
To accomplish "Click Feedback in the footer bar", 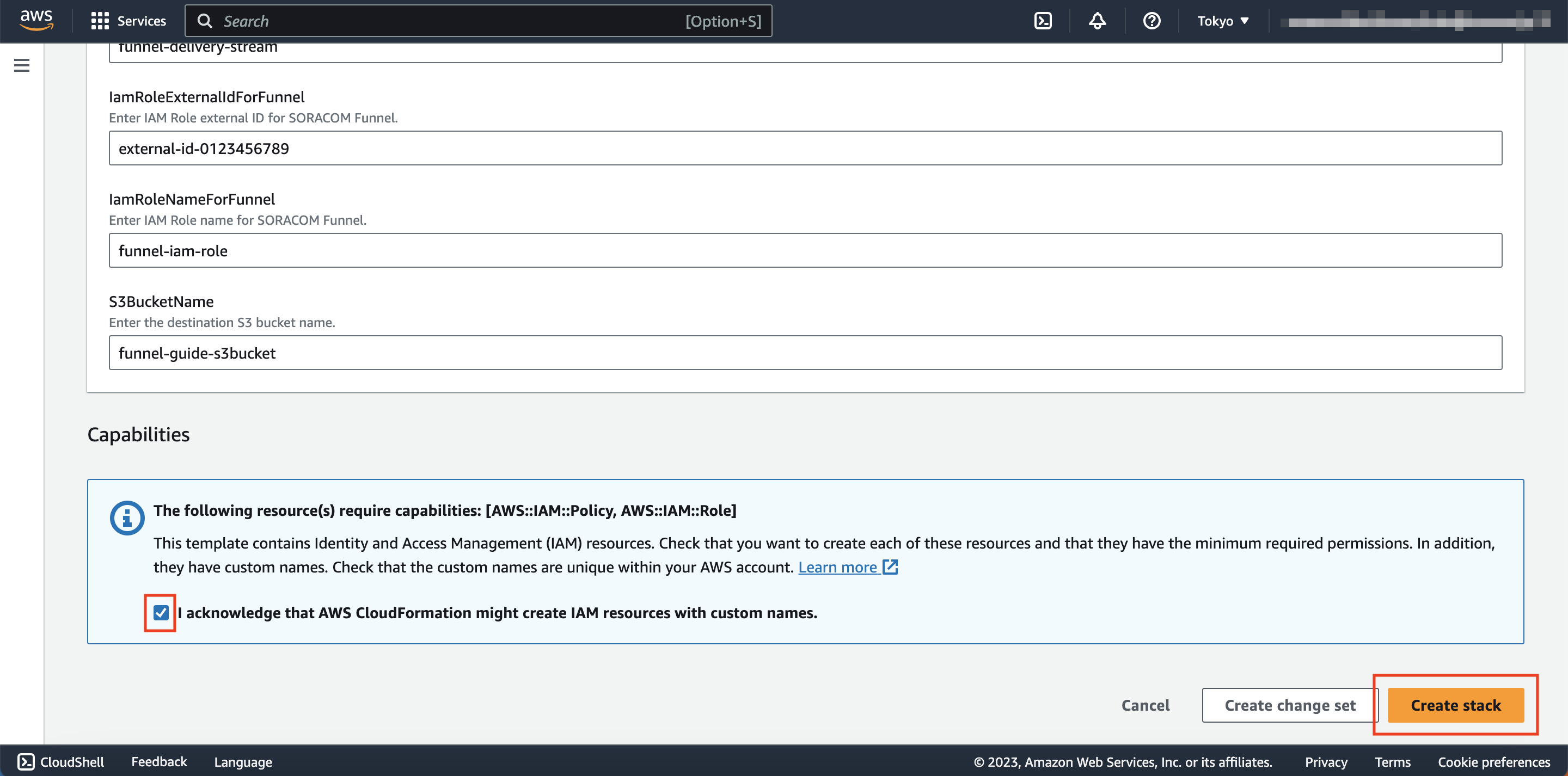I will (x=159, y=761).
